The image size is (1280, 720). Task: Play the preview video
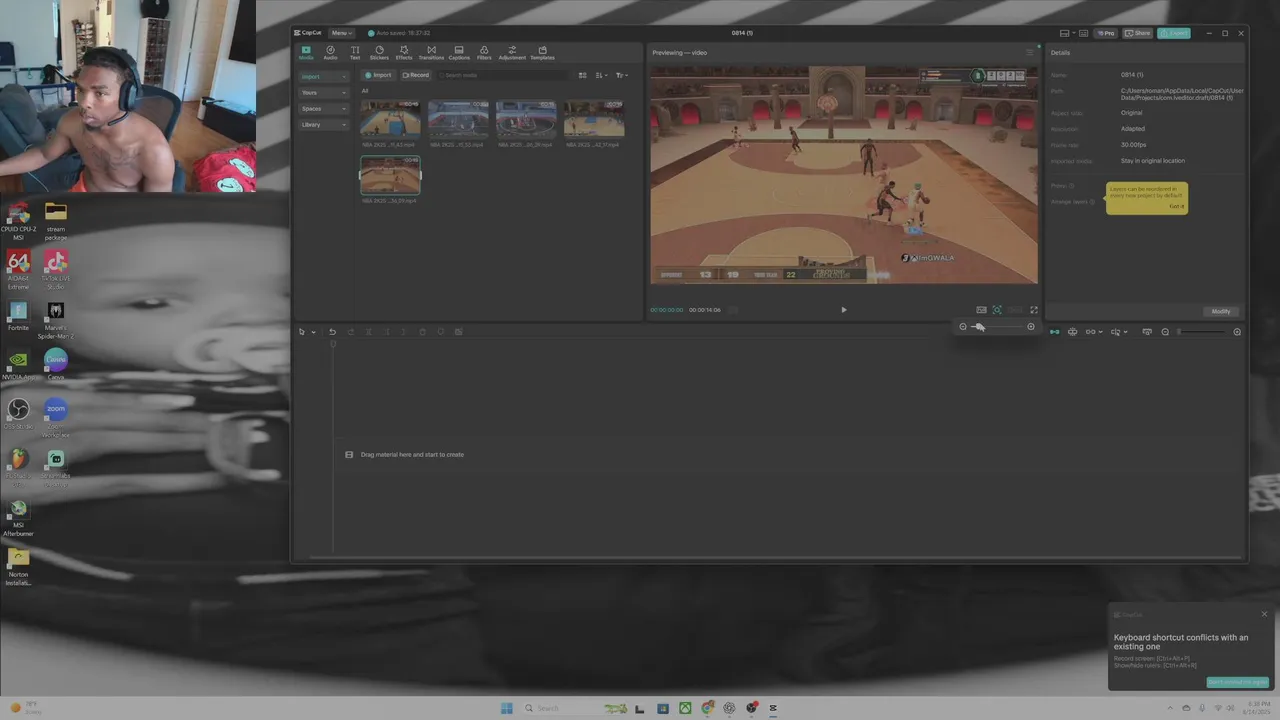(843, 310)
